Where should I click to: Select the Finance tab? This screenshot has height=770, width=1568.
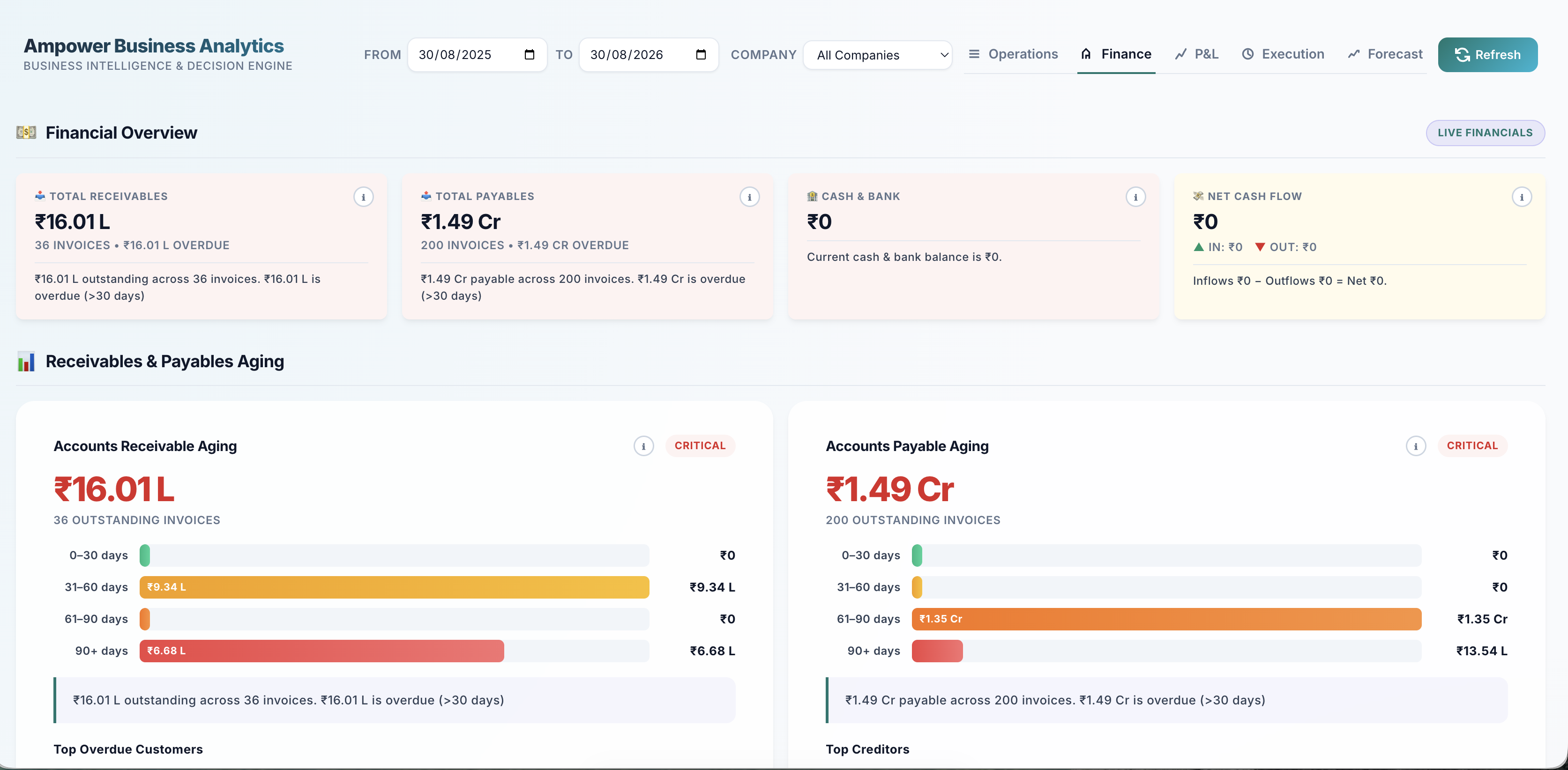(1116, 54)
